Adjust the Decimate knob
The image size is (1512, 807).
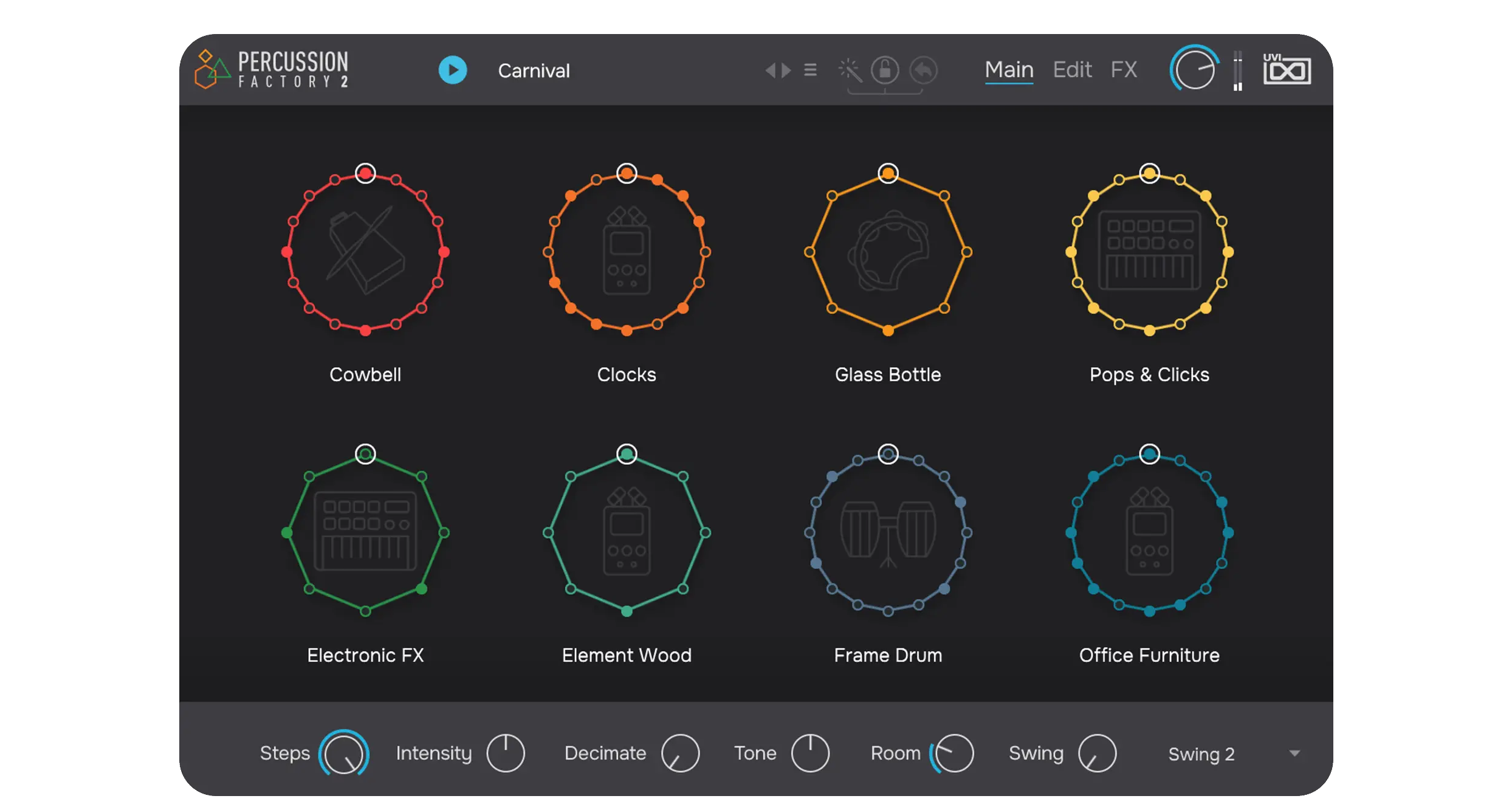tap(680, 753)
